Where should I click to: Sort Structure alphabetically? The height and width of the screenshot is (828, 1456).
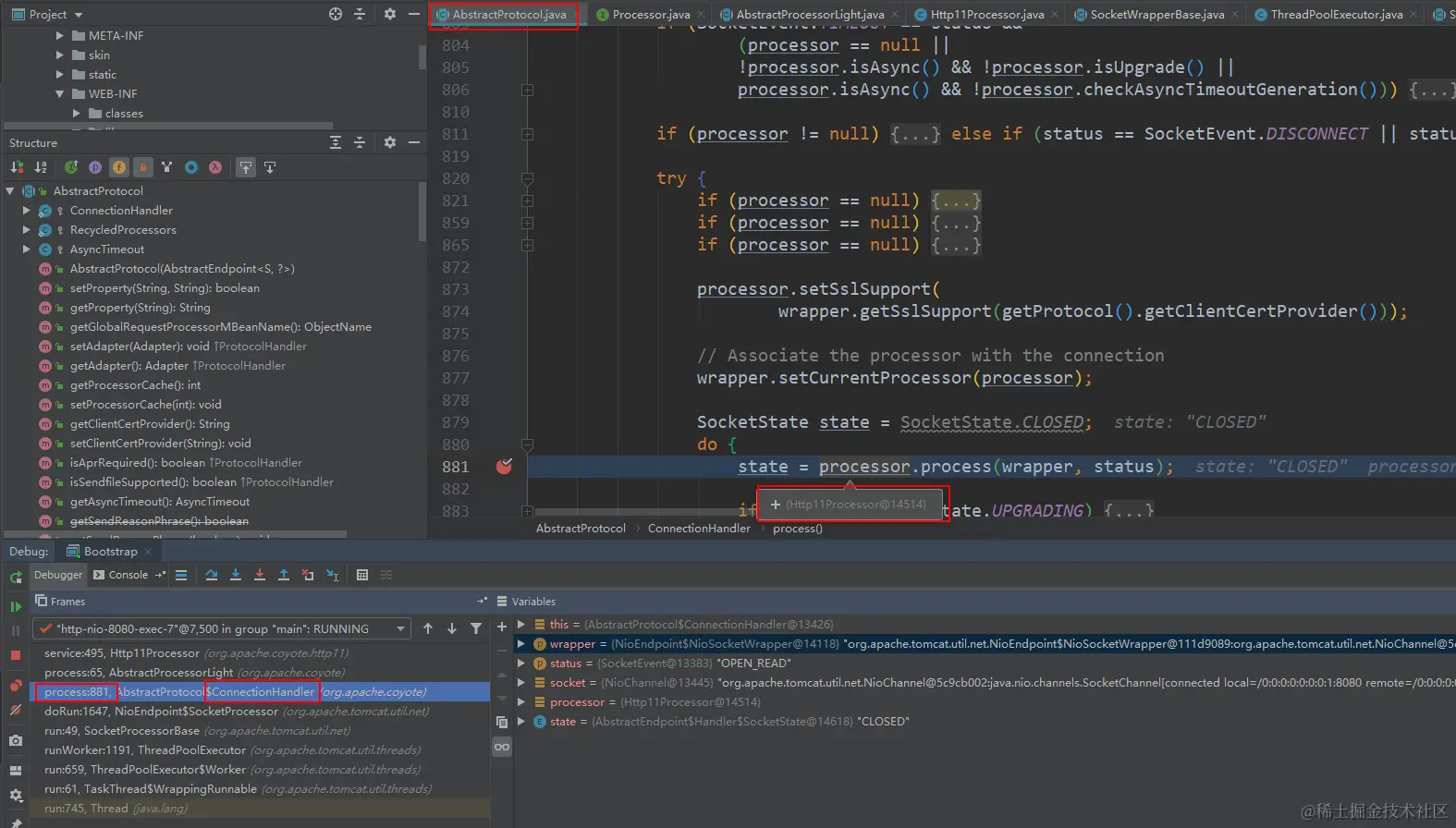coord(41,167)
